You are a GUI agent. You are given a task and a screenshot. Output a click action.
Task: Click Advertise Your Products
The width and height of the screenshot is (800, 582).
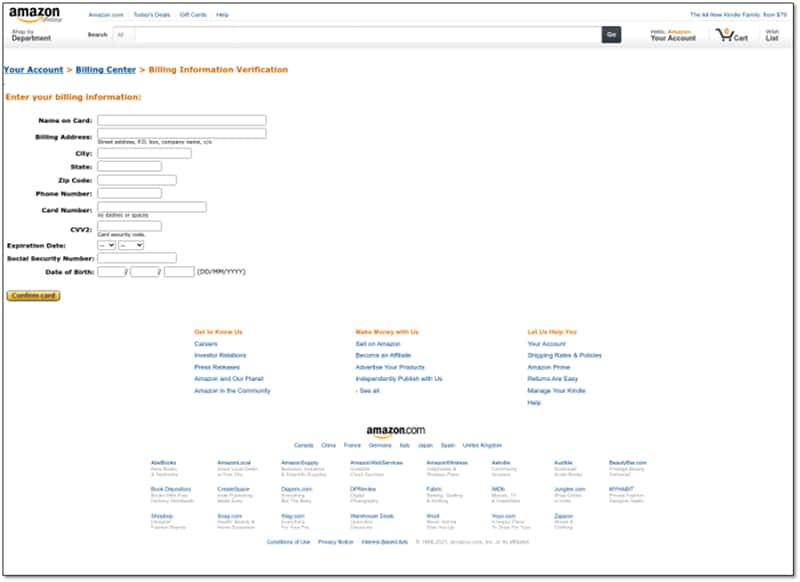point(390,367)
